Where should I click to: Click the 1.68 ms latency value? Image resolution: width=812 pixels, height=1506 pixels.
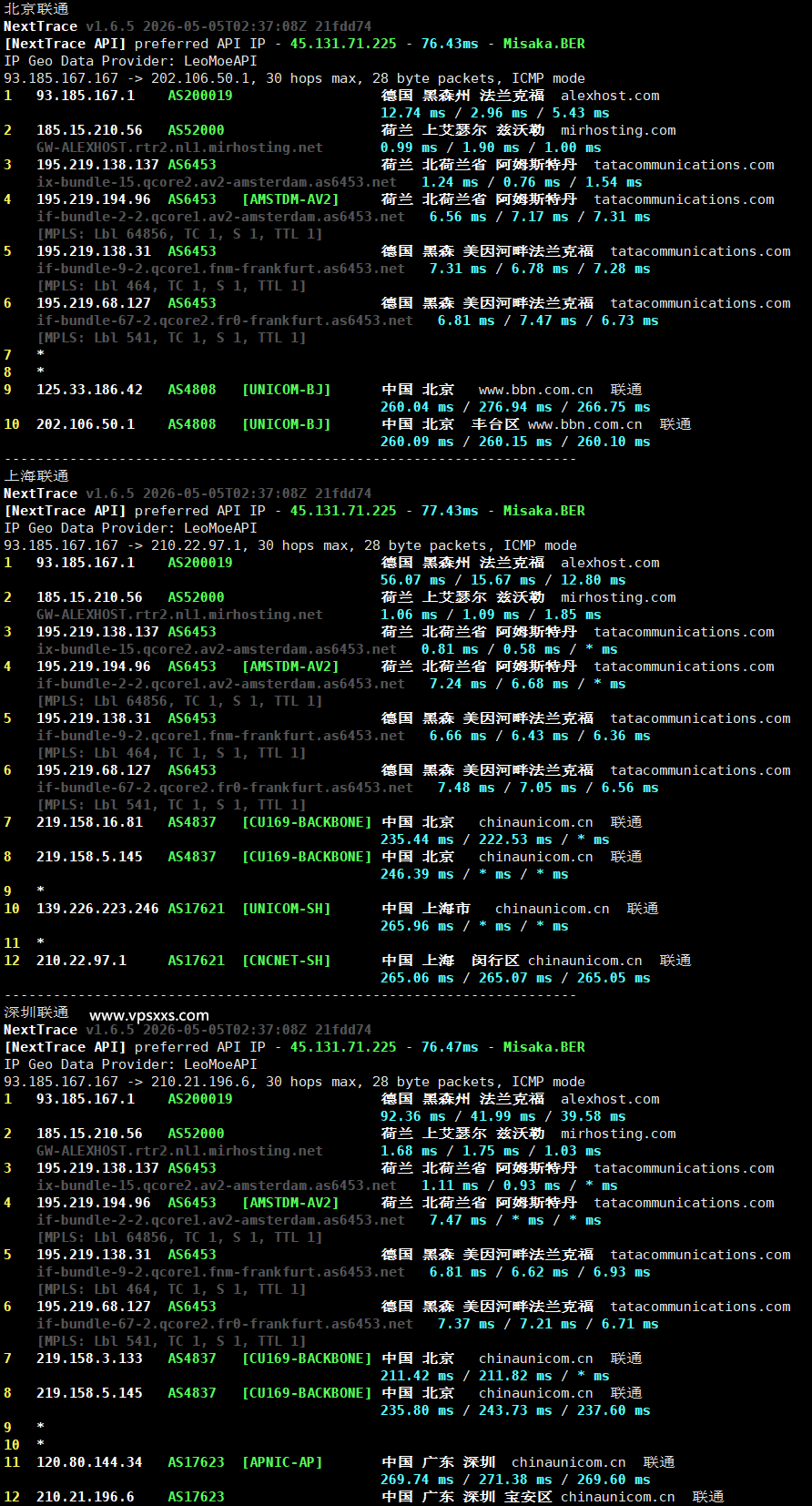click(409, 1151)
